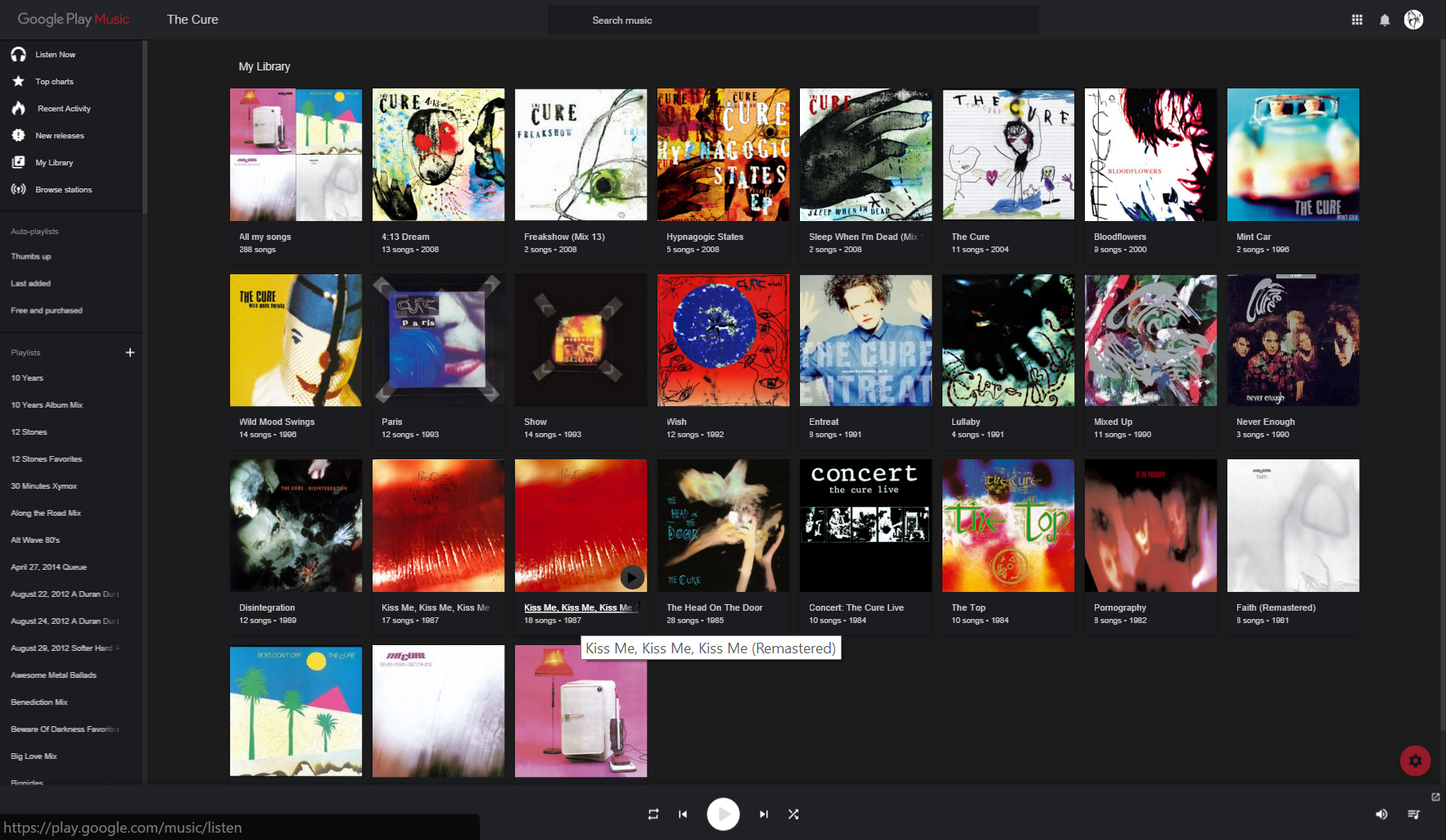Viewport: 1446px width, 840px height.
Task: Open the Last added auto-playlist
Action: (x=30, y=283)
